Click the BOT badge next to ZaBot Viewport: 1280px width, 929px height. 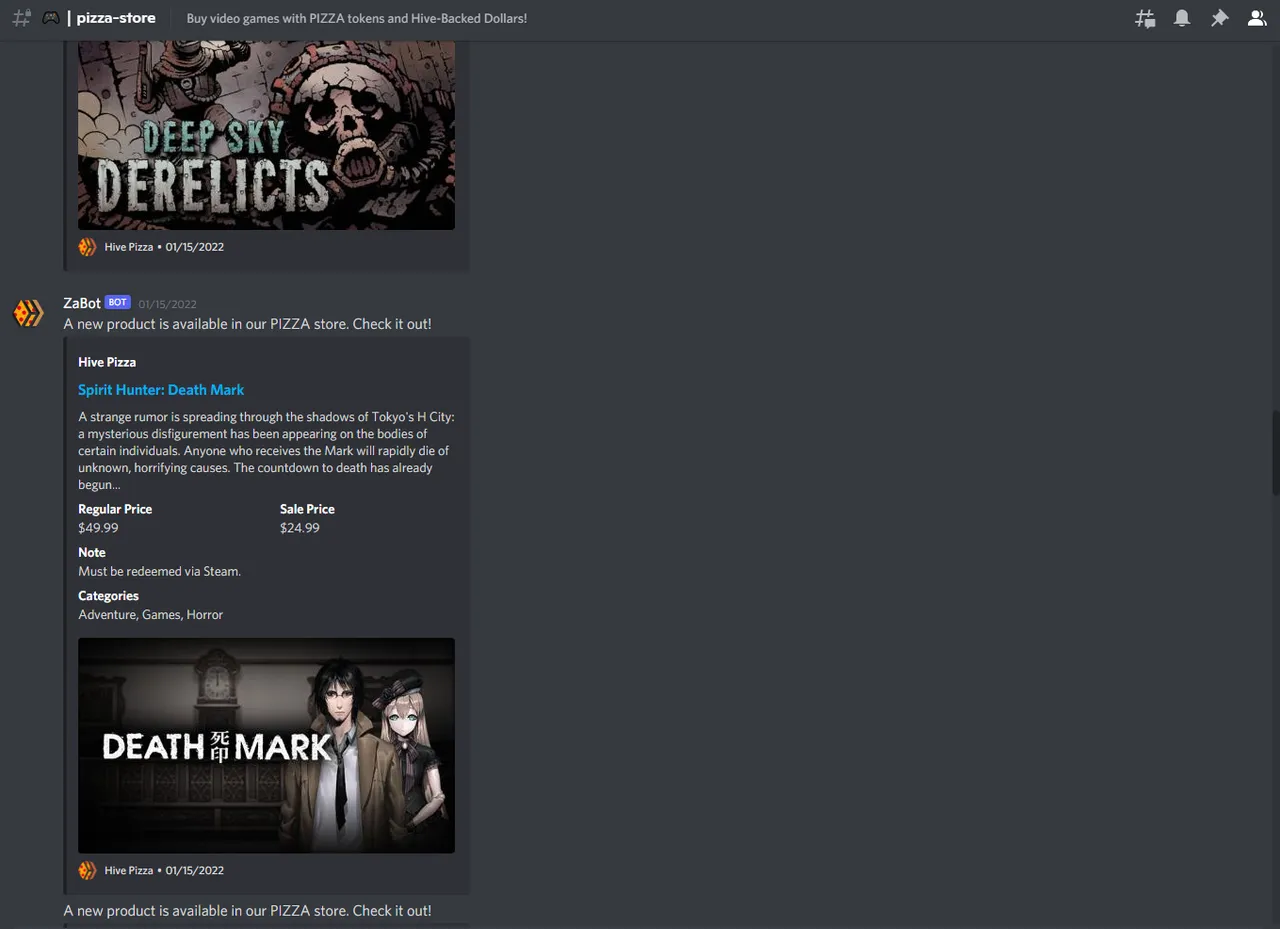point(118,303)
